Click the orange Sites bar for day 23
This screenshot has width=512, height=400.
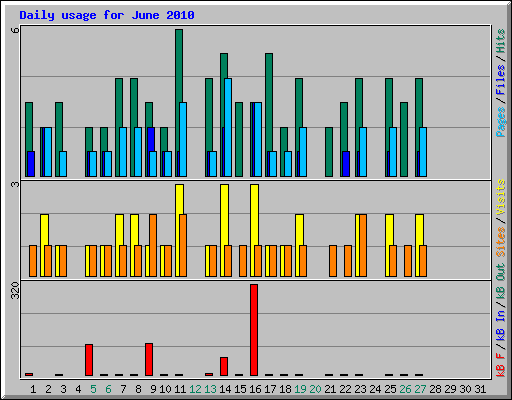tap(363, 245)
